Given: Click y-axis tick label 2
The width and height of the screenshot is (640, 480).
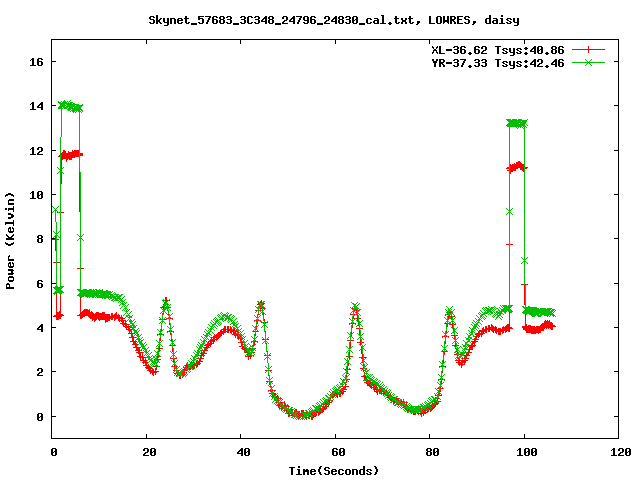Looking at the screenshot, I should click(x=40, y=372).
